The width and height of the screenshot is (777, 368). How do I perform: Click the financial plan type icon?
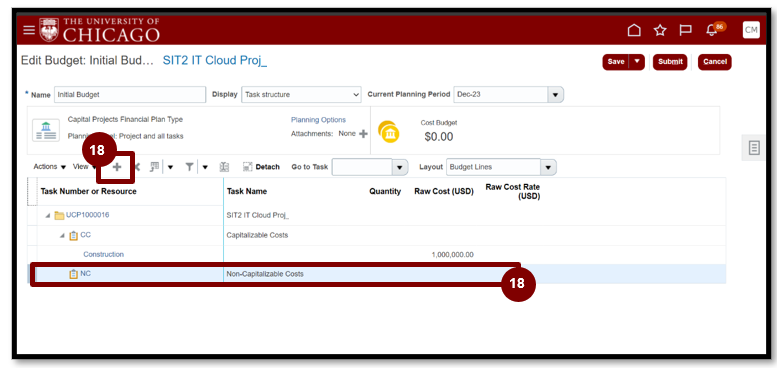(46, 130)
